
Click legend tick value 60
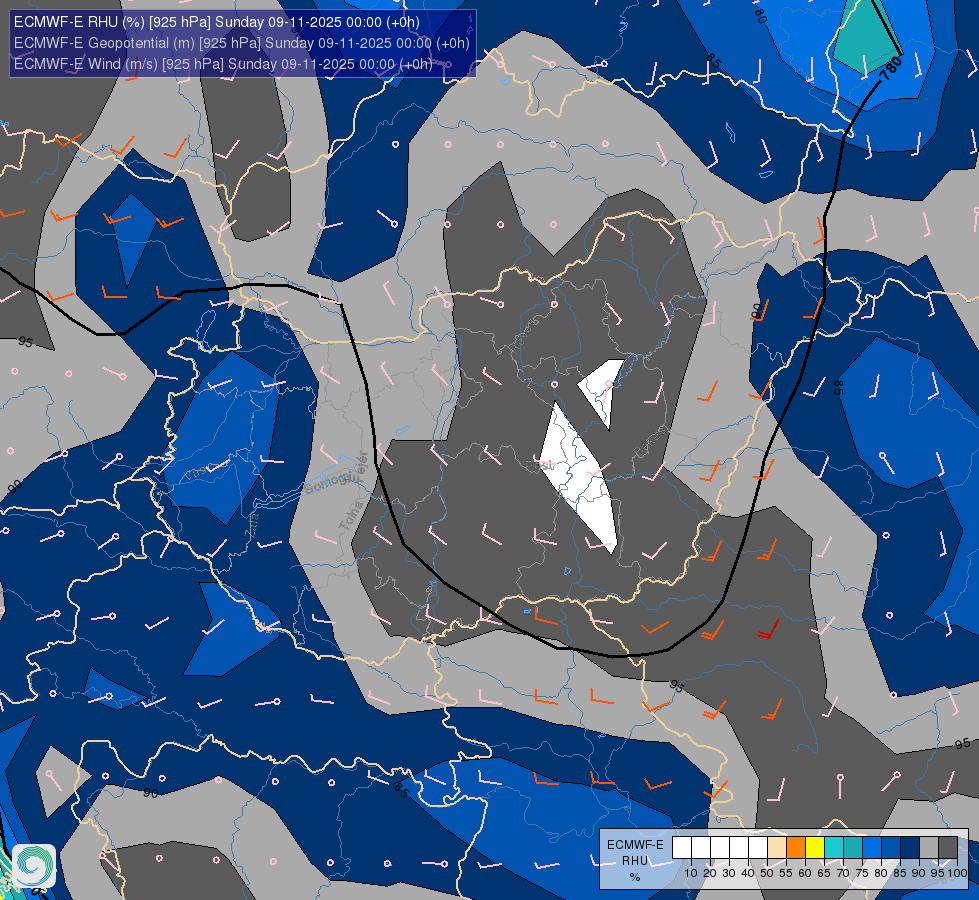coord(805,873)
